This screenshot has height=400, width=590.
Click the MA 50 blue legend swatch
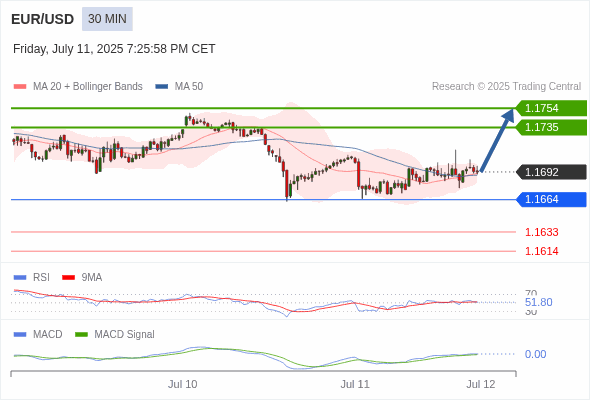pyautogui.click(x=162, y=87)
